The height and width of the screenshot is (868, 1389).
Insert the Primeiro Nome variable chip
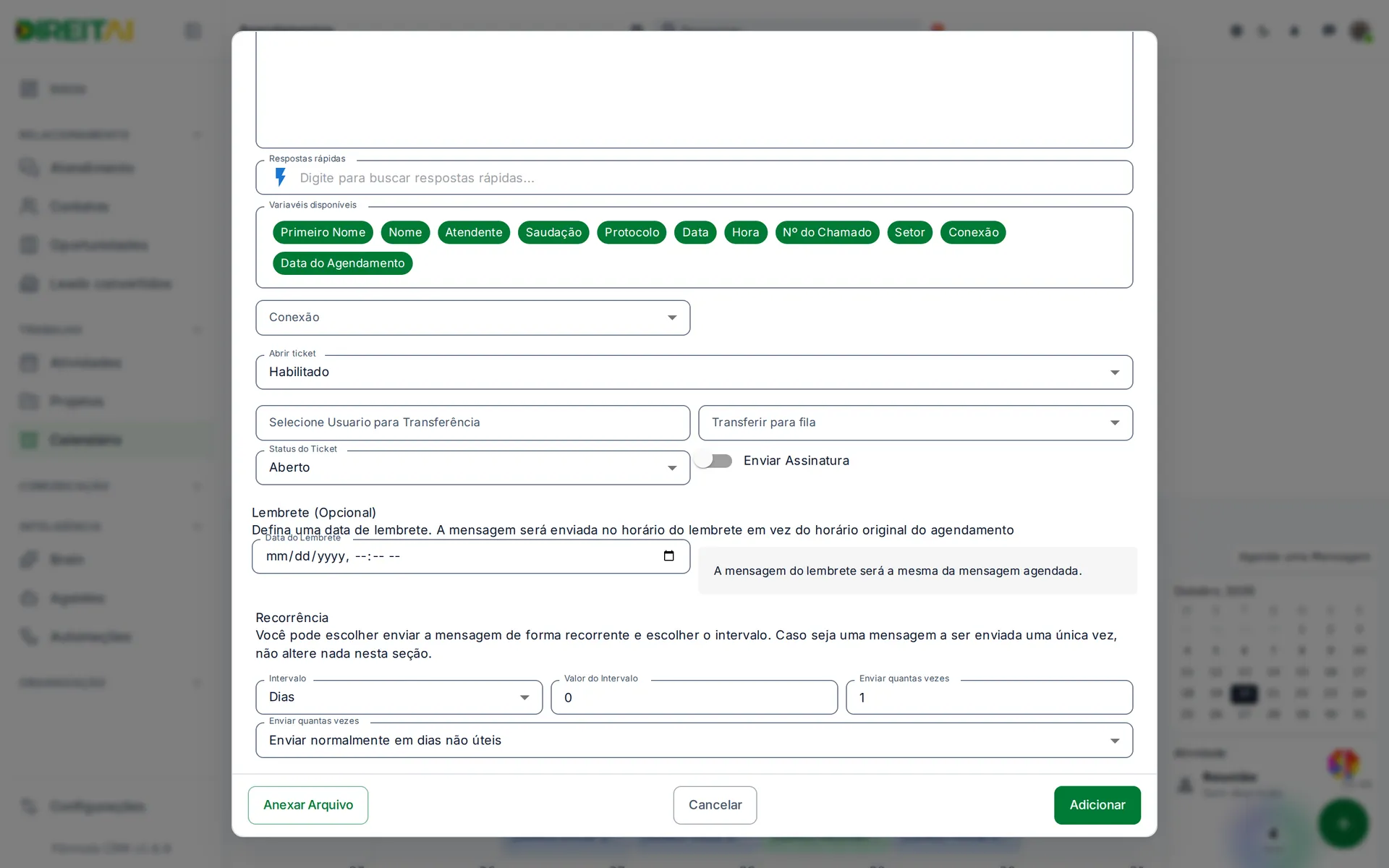click(x=323, y=232)
